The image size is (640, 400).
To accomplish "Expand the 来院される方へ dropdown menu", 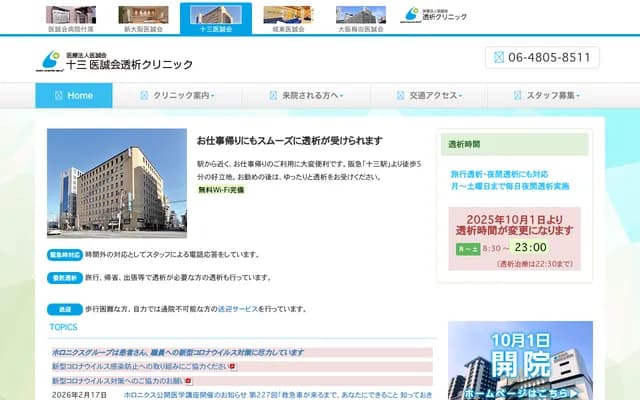I will pyautogui.click(x=312, y=95).
